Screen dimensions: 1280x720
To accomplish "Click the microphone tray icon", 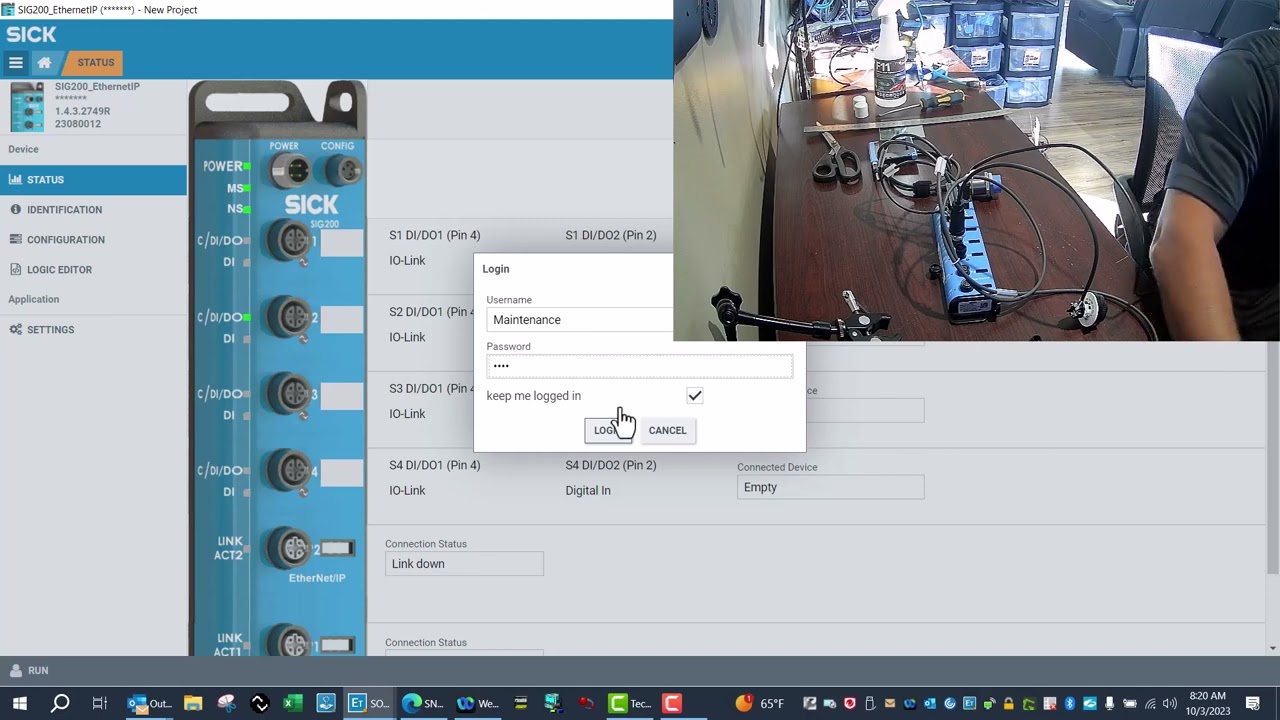I will click(1109, 703).
